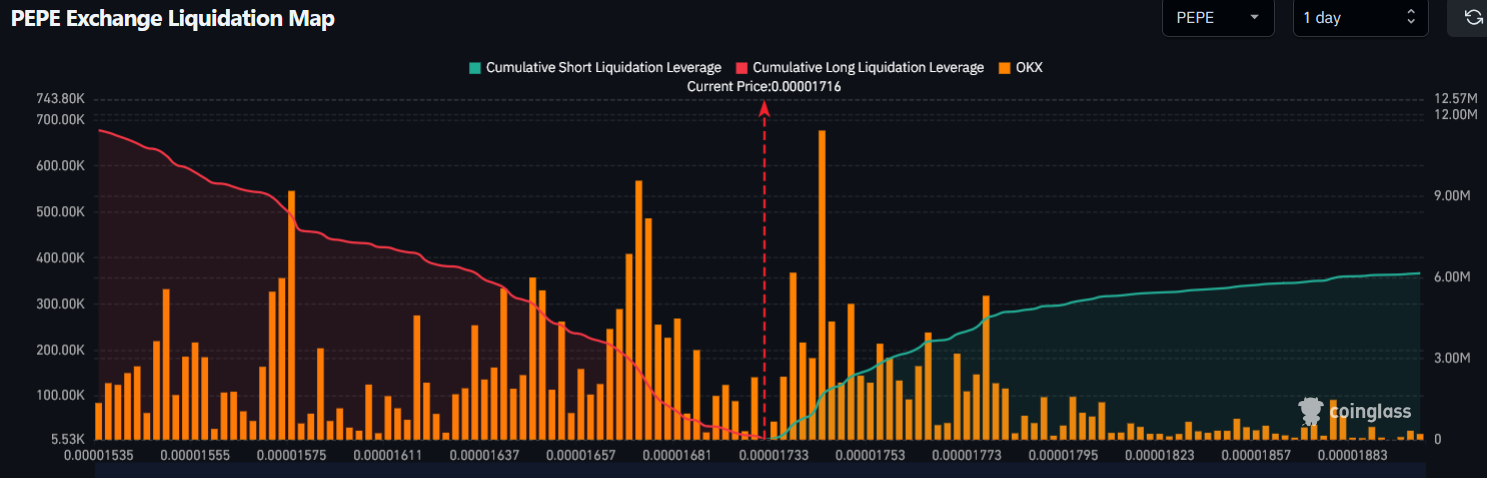This screenshot has width=1487, height=478.
Task: Click the red long leverage legend swatch
Action: pyautogui.click(x=742, y=68)
